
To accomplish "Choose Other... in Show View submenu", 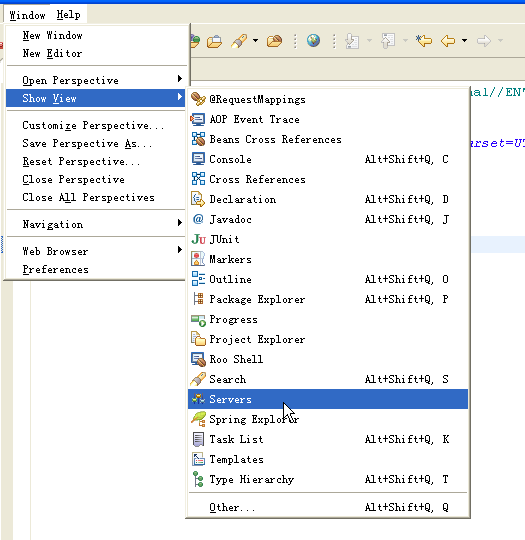I will pos(328,507).
